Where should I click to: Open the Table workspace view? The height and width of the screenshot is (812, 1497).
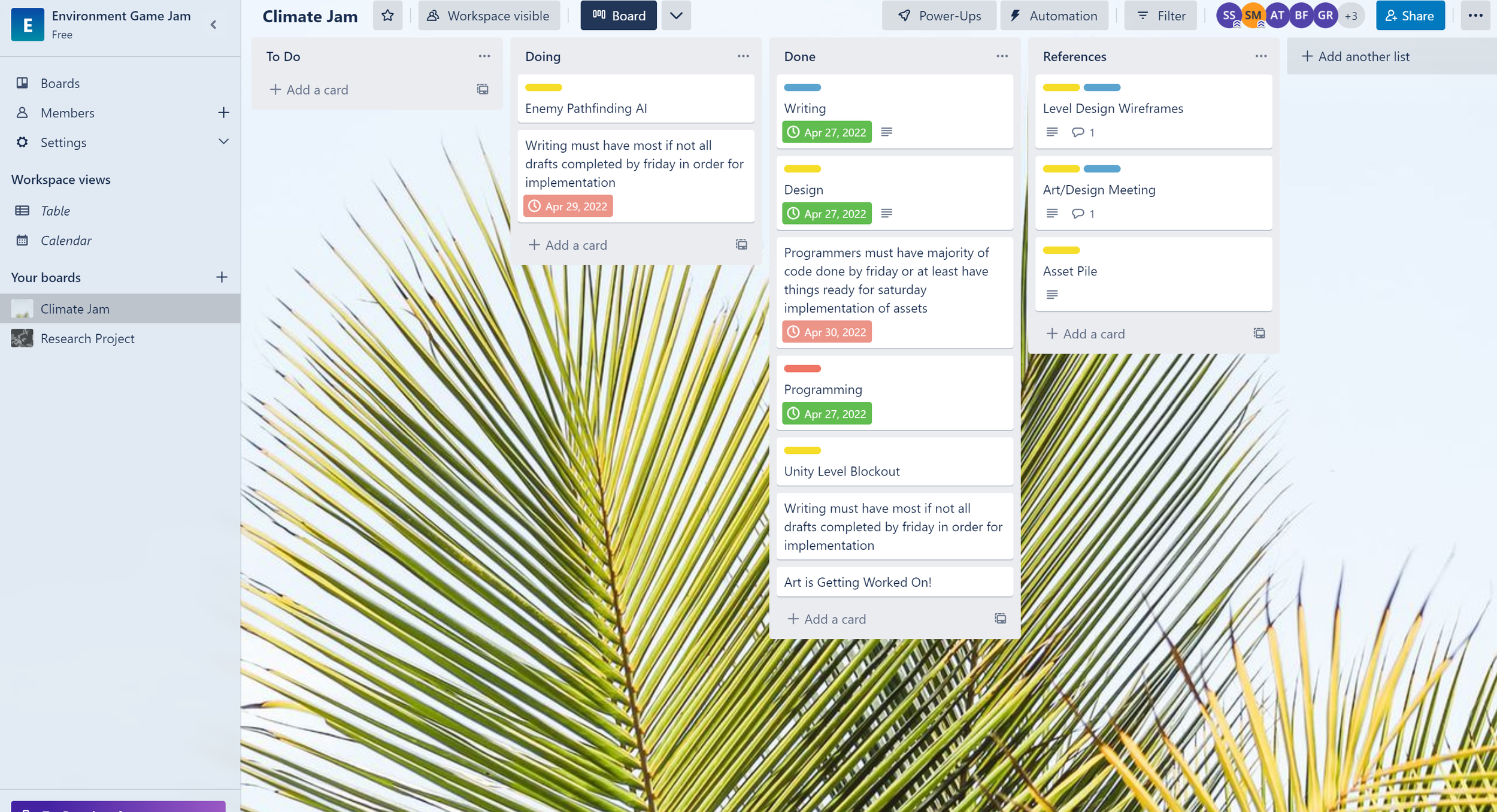click(x=55, y=211)
